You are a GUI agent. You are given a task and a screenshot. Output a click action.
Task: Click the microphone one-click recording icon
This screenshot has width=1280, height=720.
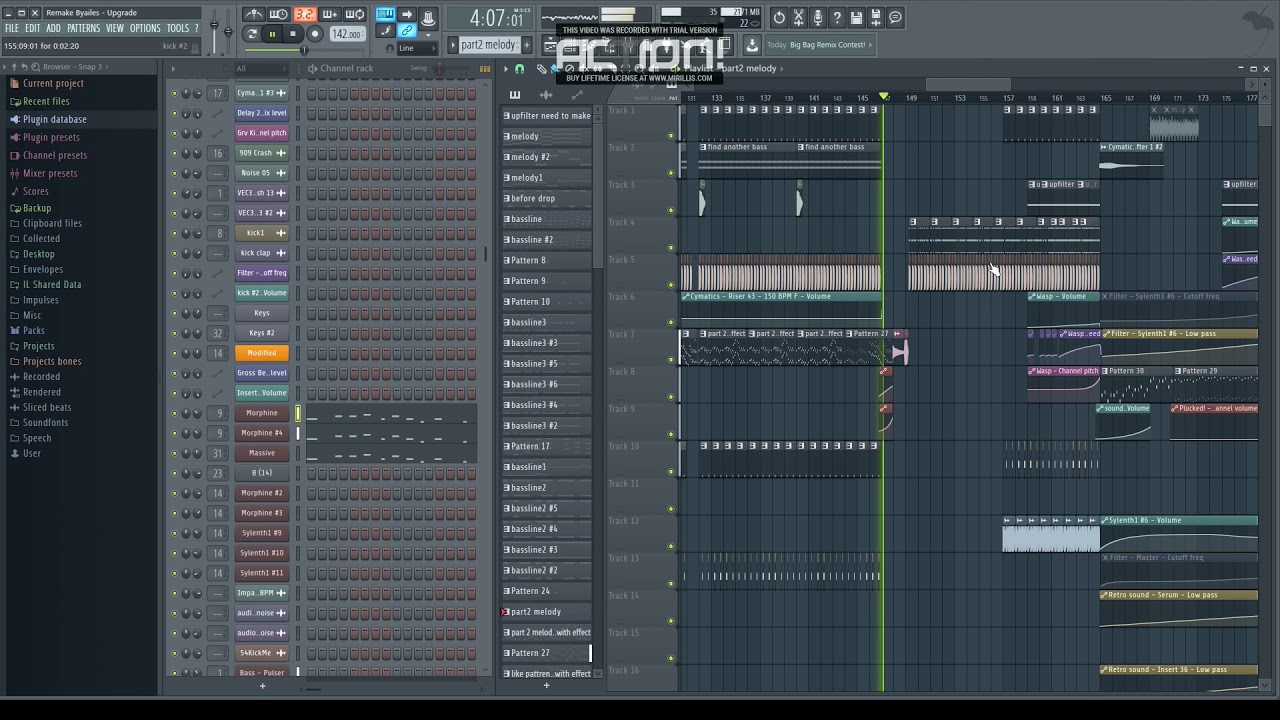pos(818,17)
